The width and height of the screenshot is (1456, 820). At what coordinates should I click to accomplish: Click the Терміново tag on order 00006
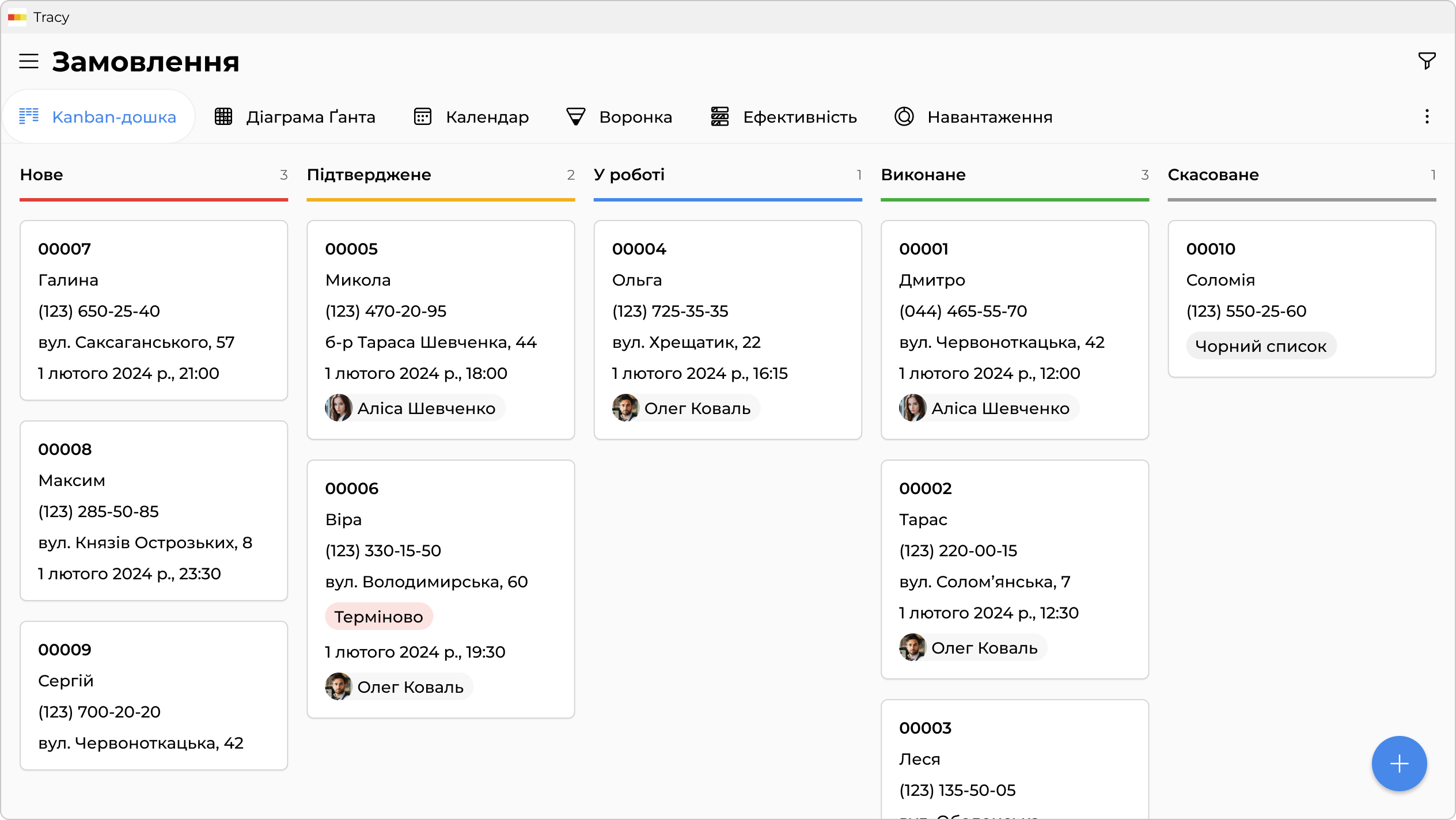pyautogui.click(x=378, y=617)
